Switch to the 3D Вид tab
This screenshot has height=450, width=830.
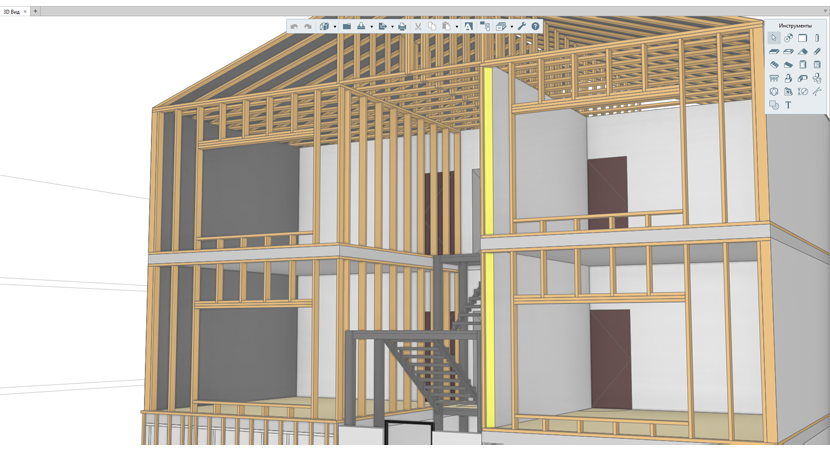[x=12, y=11]
